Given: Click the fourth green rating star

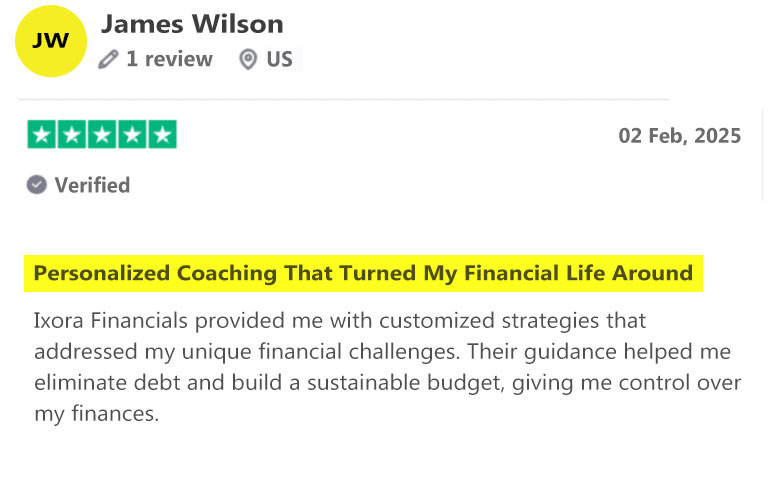Looking at the screenshot, I should tap(132, 134).
